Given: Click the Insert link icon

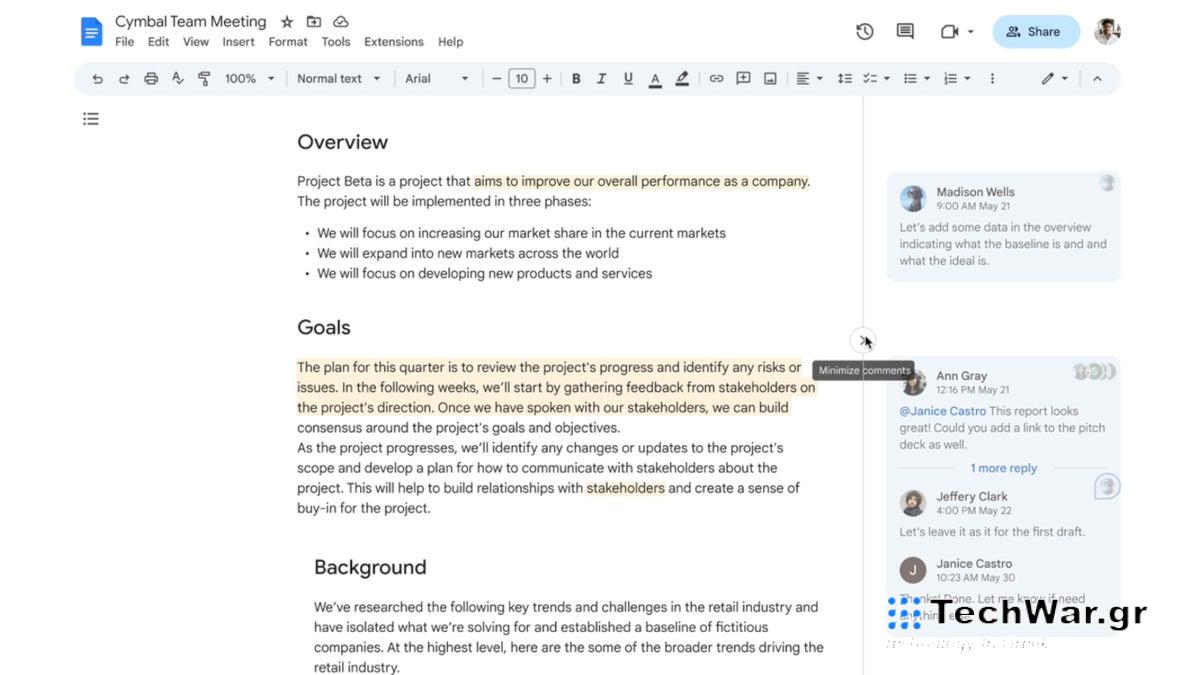Looking at the screenshot, I should [x=716, y=79].
